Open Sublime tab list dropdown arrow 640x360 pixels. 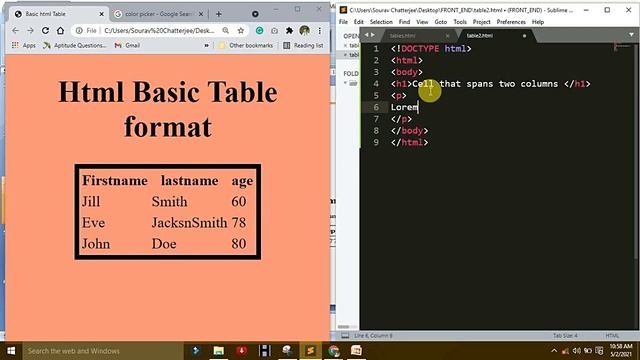coord(631,35)
